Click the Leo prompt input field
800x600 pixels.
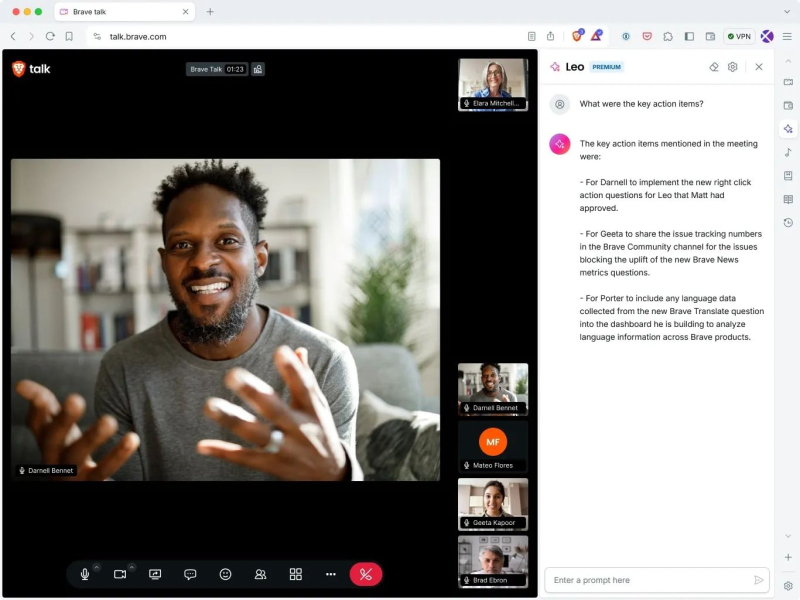coord(648,580)
